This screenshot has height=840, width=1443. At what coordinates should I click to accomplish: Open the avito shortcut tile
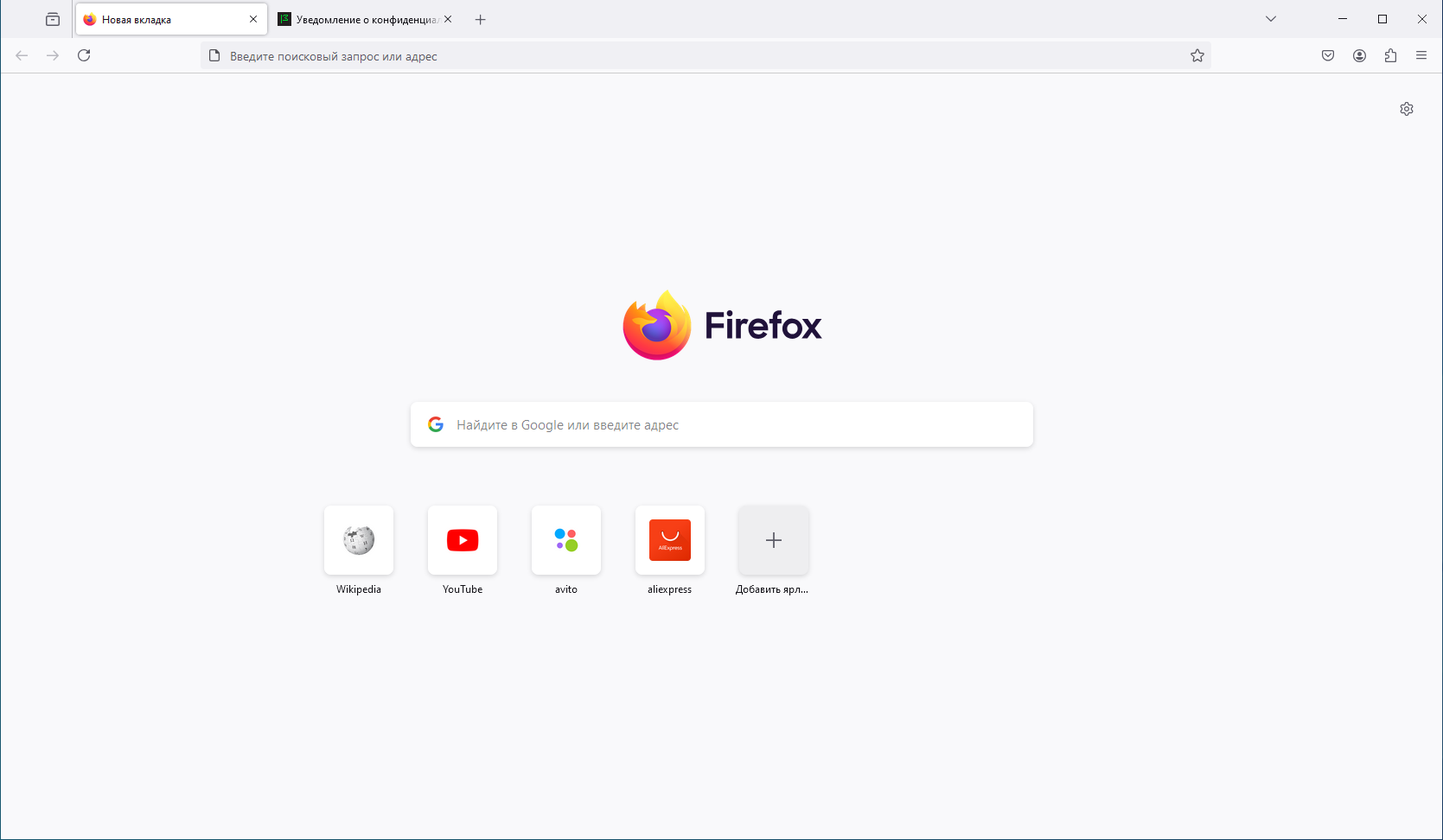(566, 540)
